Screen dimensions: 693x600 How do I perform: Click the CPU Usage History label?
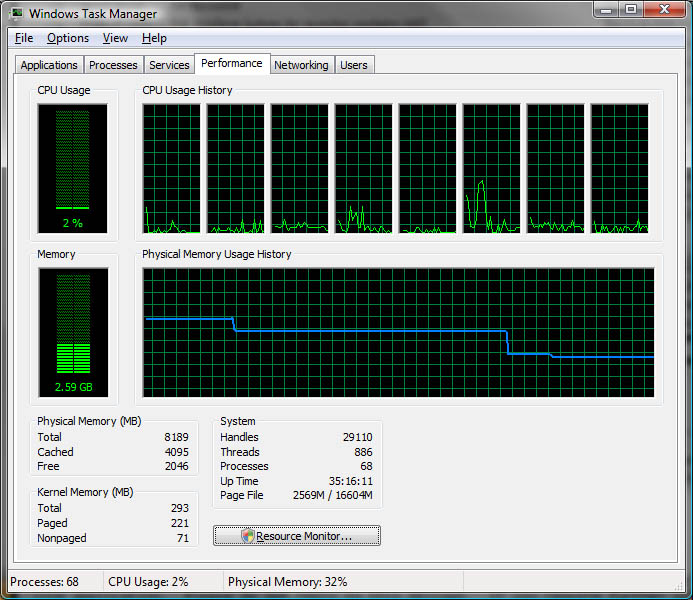pos(187,90)
